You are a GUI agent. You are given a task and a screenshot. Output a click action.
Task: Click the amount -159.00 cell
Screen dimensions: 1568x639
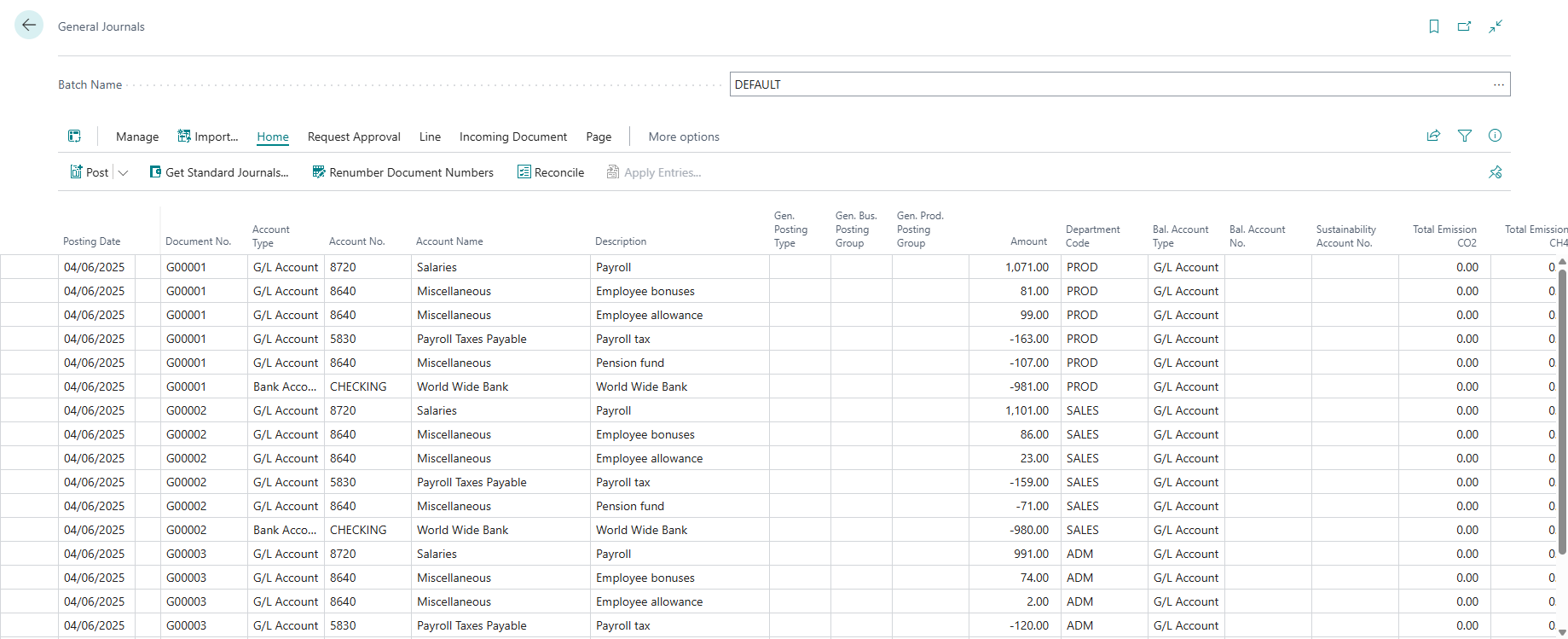point(1015,482)
